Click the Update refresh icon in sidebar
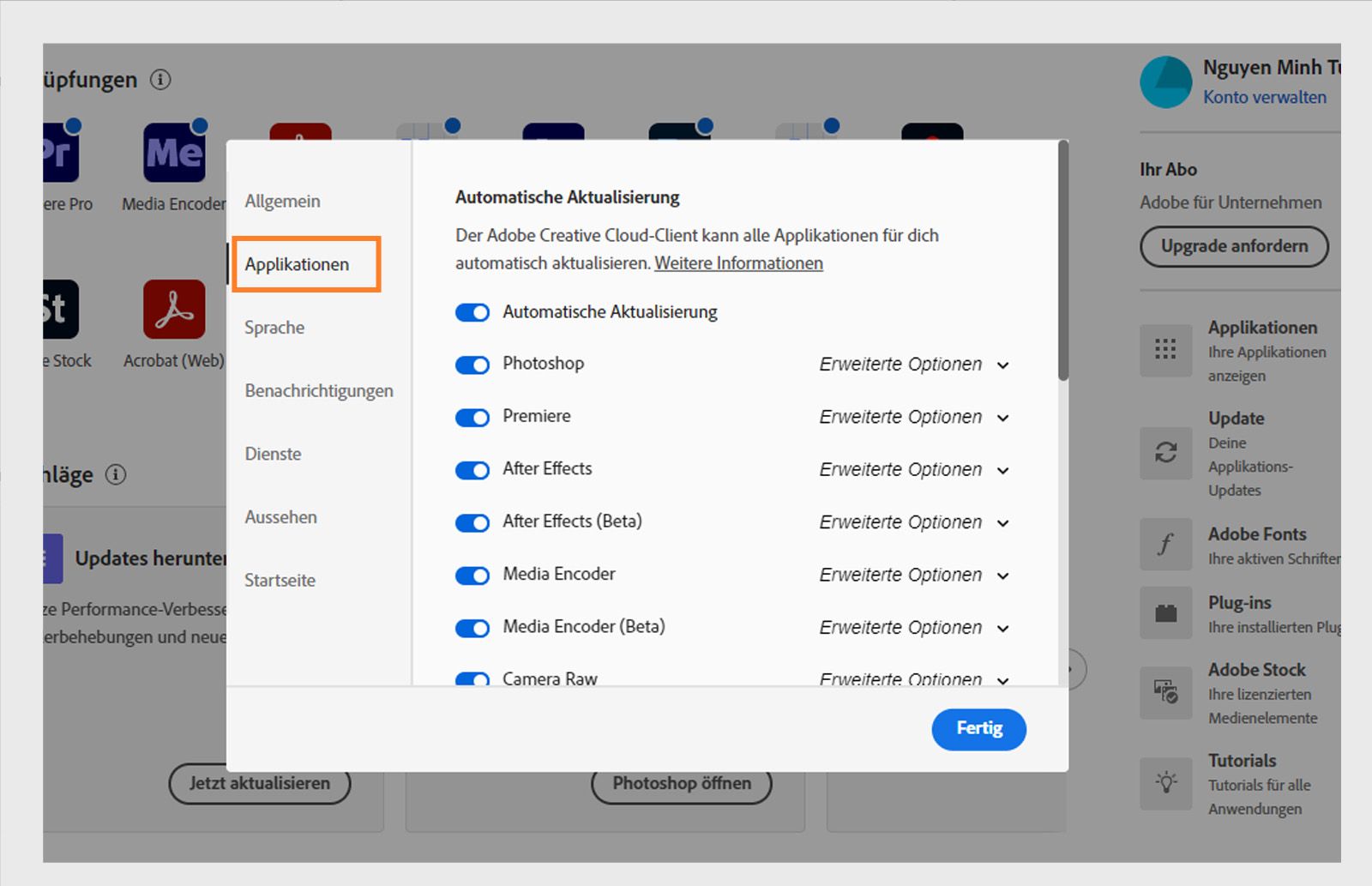The height and width of the screenshot is (886, 1372). click(x=1165, y=454)
